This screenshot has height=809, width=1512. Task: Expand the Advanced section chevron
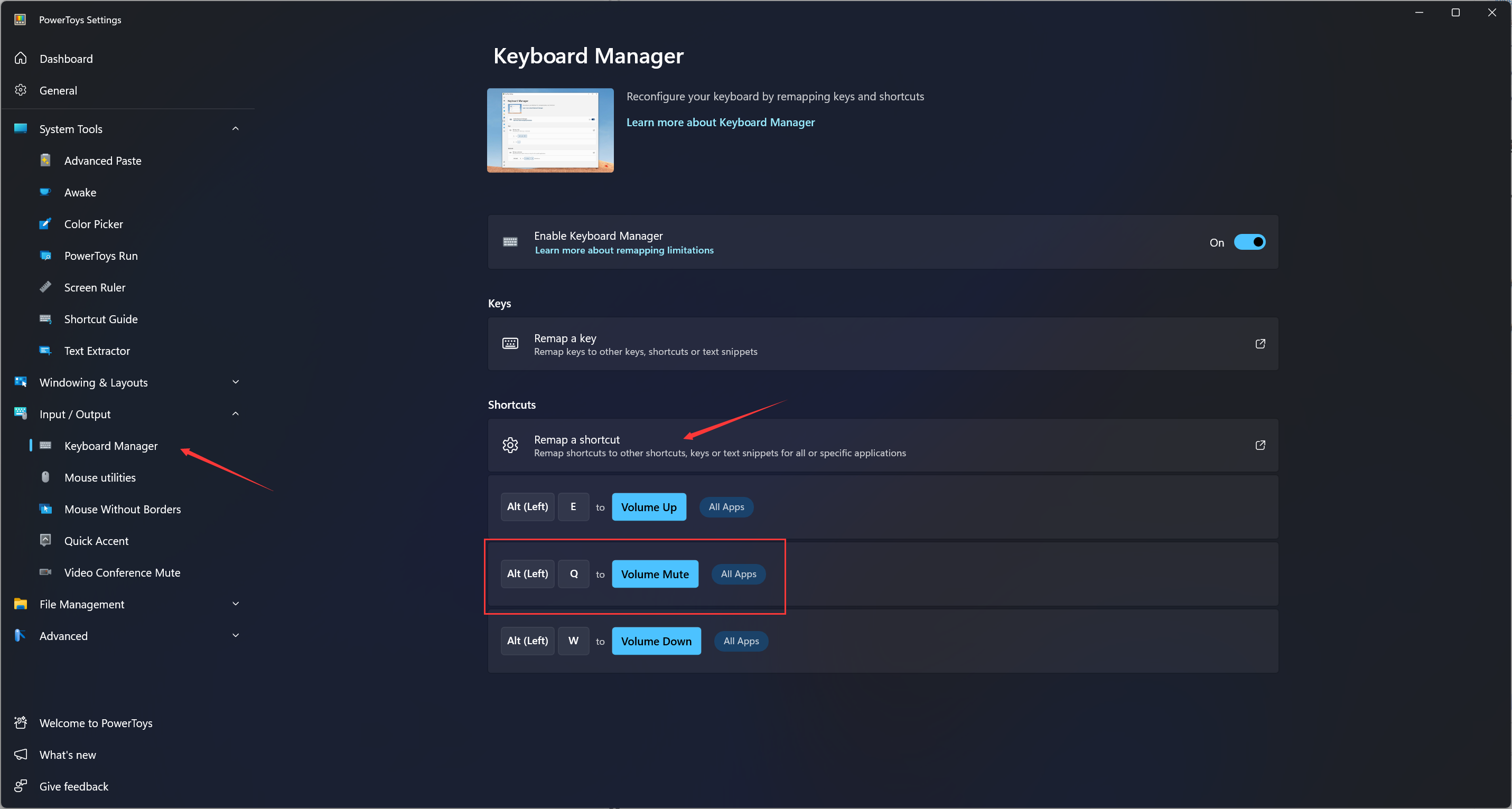coord(236,635)
